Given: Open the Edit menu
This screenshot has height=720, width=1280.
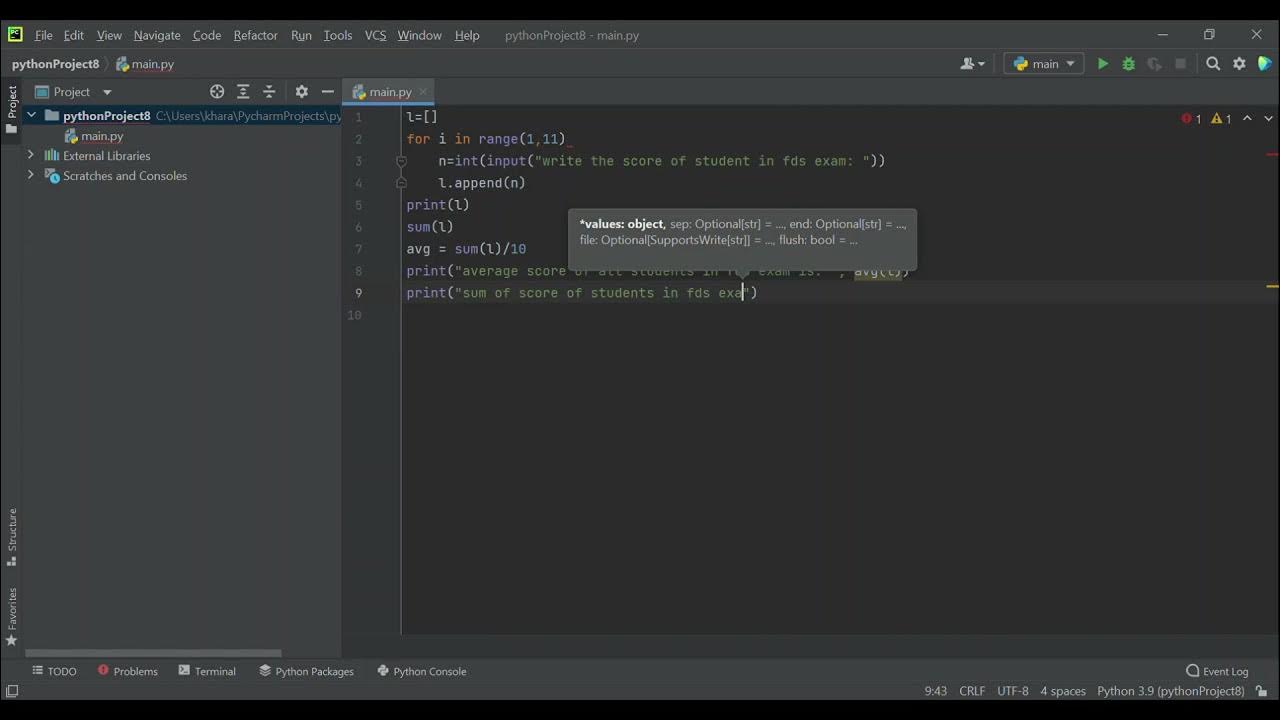Looking at the screenshot, I should (74, 35).
